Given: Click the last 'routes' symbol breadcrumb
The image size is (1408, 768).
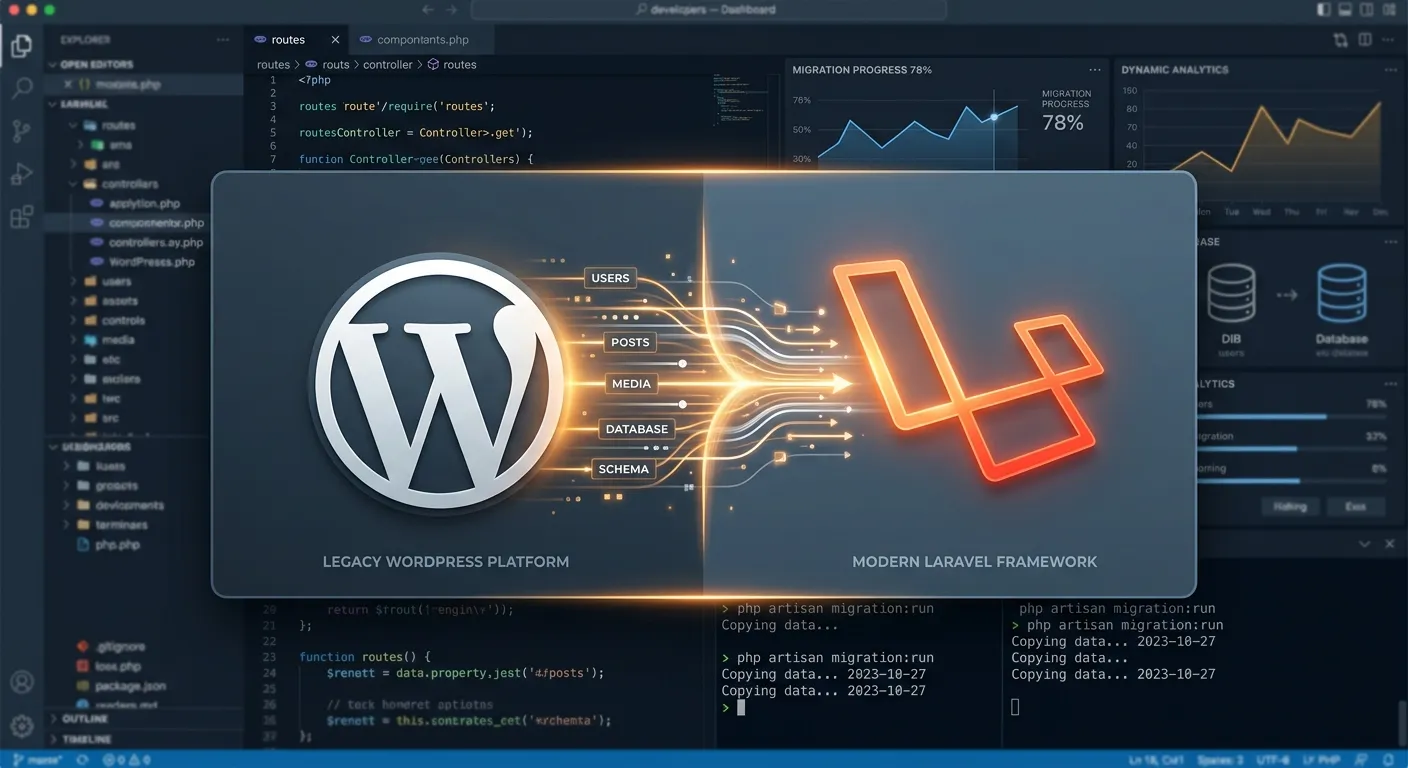Looking at the screenshot, I should tap(460, 64).
